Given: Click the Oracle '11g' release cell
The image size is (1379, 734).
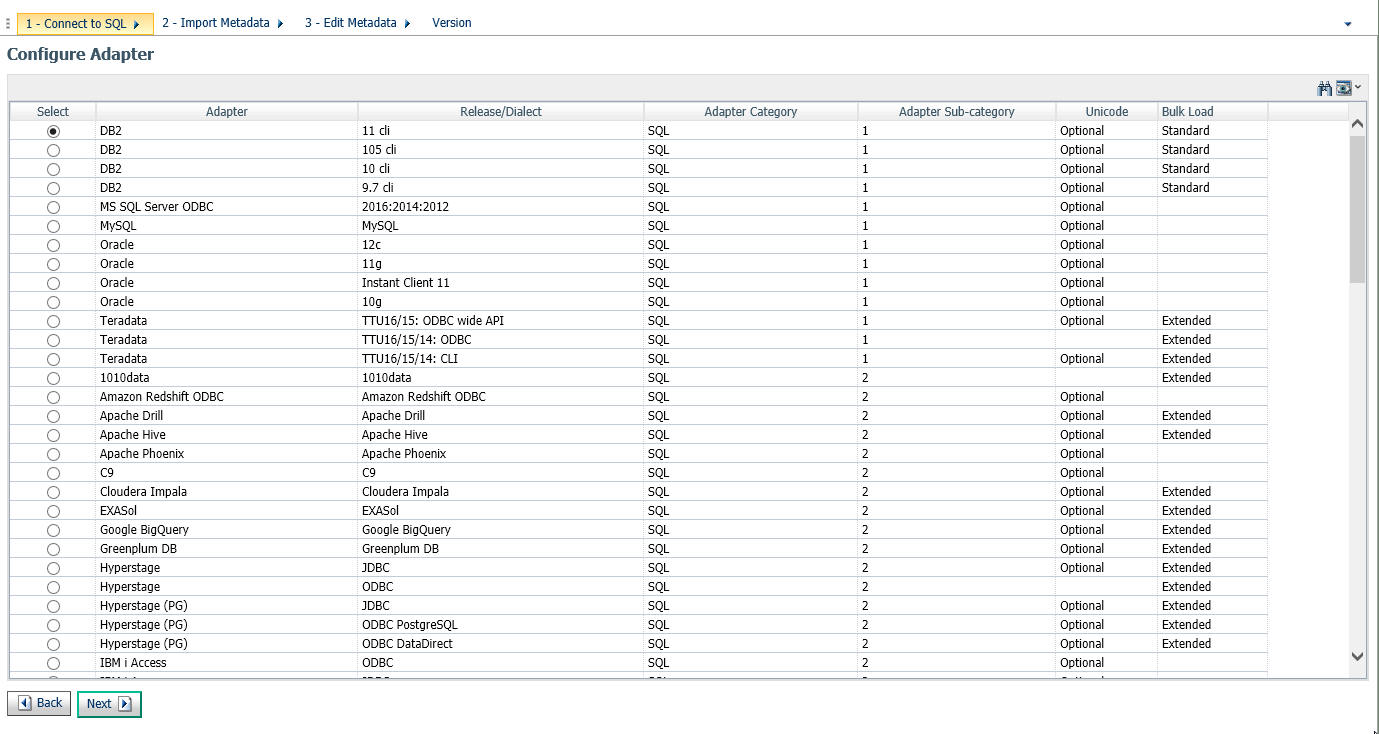Looking at the screenshot, I should (x=501, y=264).
